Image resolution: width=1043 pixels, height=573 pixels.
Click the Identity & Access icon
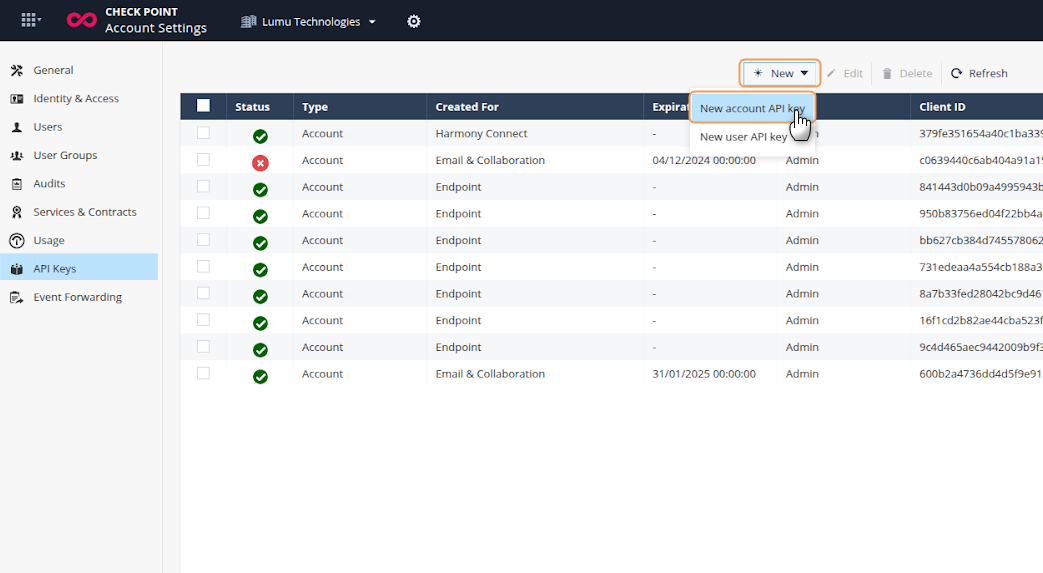click(x=16, y=99)
